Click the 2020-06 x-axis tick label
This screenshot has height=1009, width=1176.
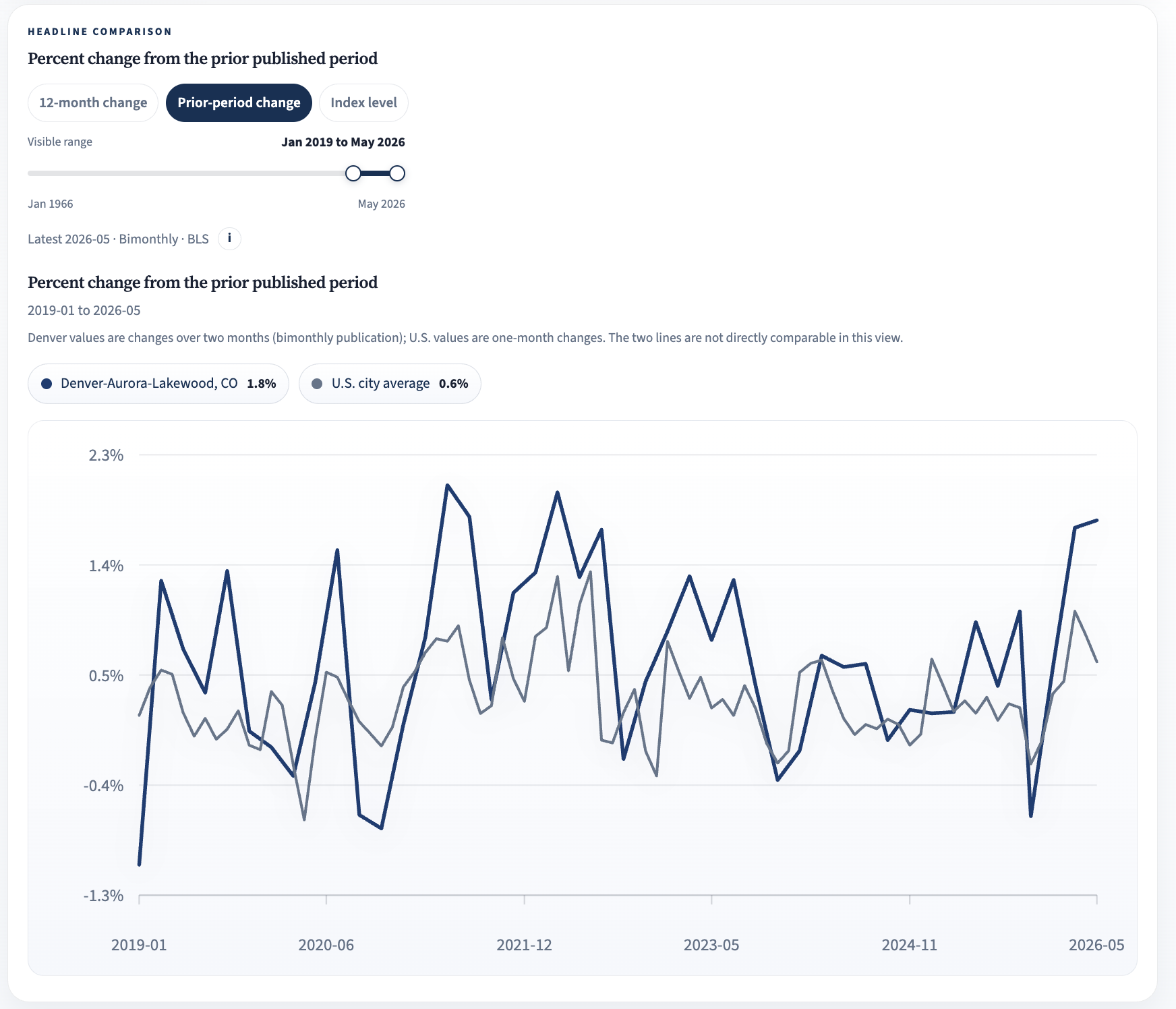pyautogui.click(x=326, y=945)
